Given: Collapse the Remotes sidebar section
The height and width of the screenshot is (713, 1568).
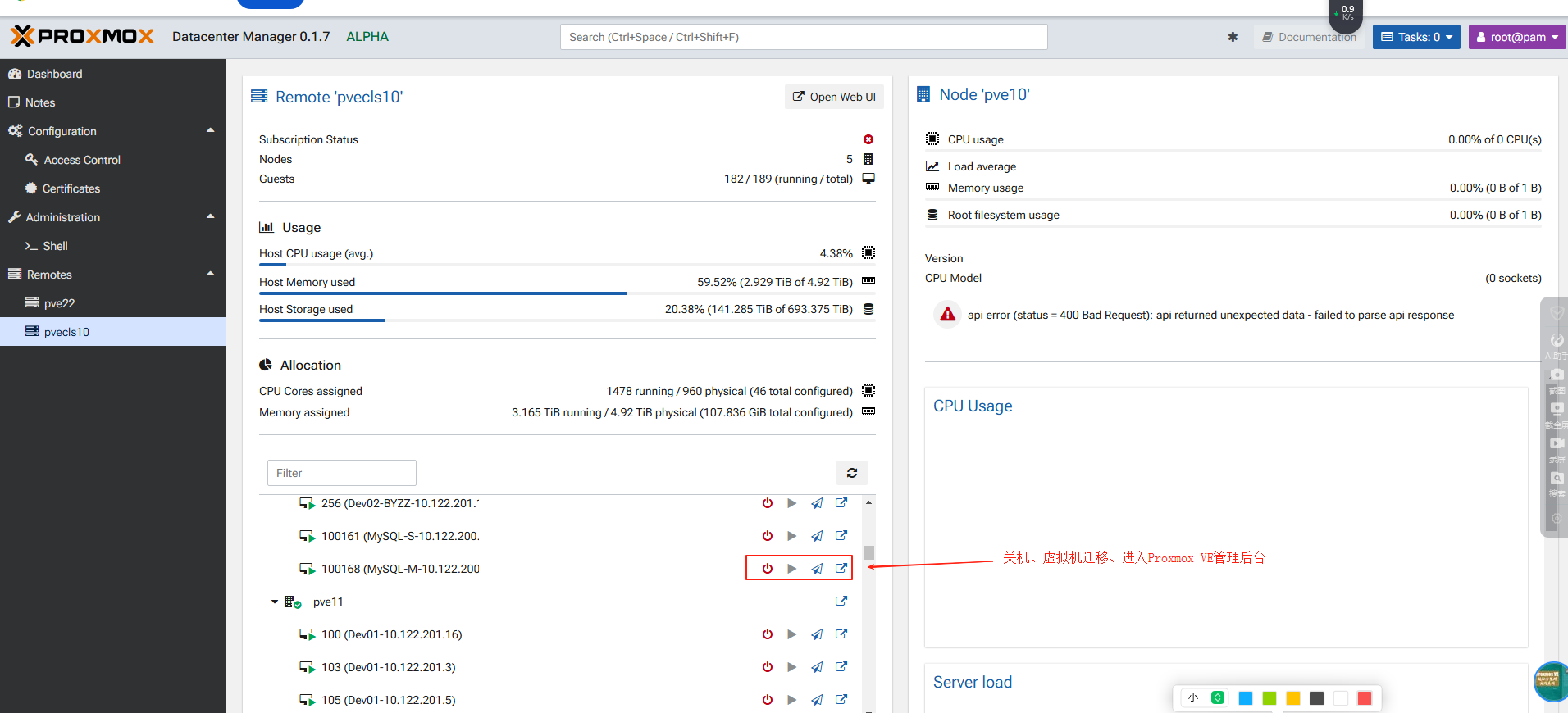Looking at the screenshot, I should pos(211,274).
